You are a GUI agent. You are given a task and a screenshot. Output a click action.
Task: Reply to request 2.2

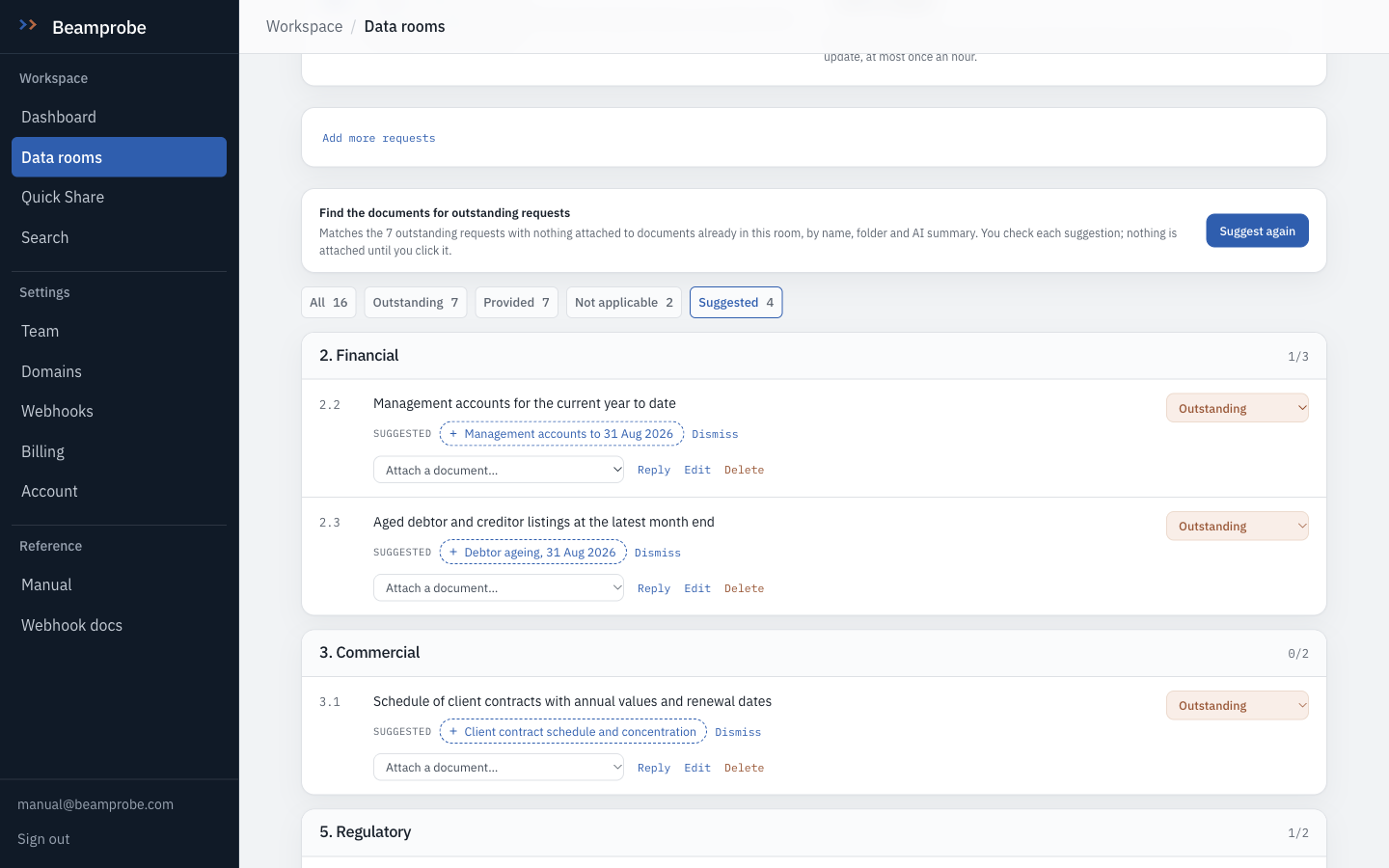(x=654, y=470)
